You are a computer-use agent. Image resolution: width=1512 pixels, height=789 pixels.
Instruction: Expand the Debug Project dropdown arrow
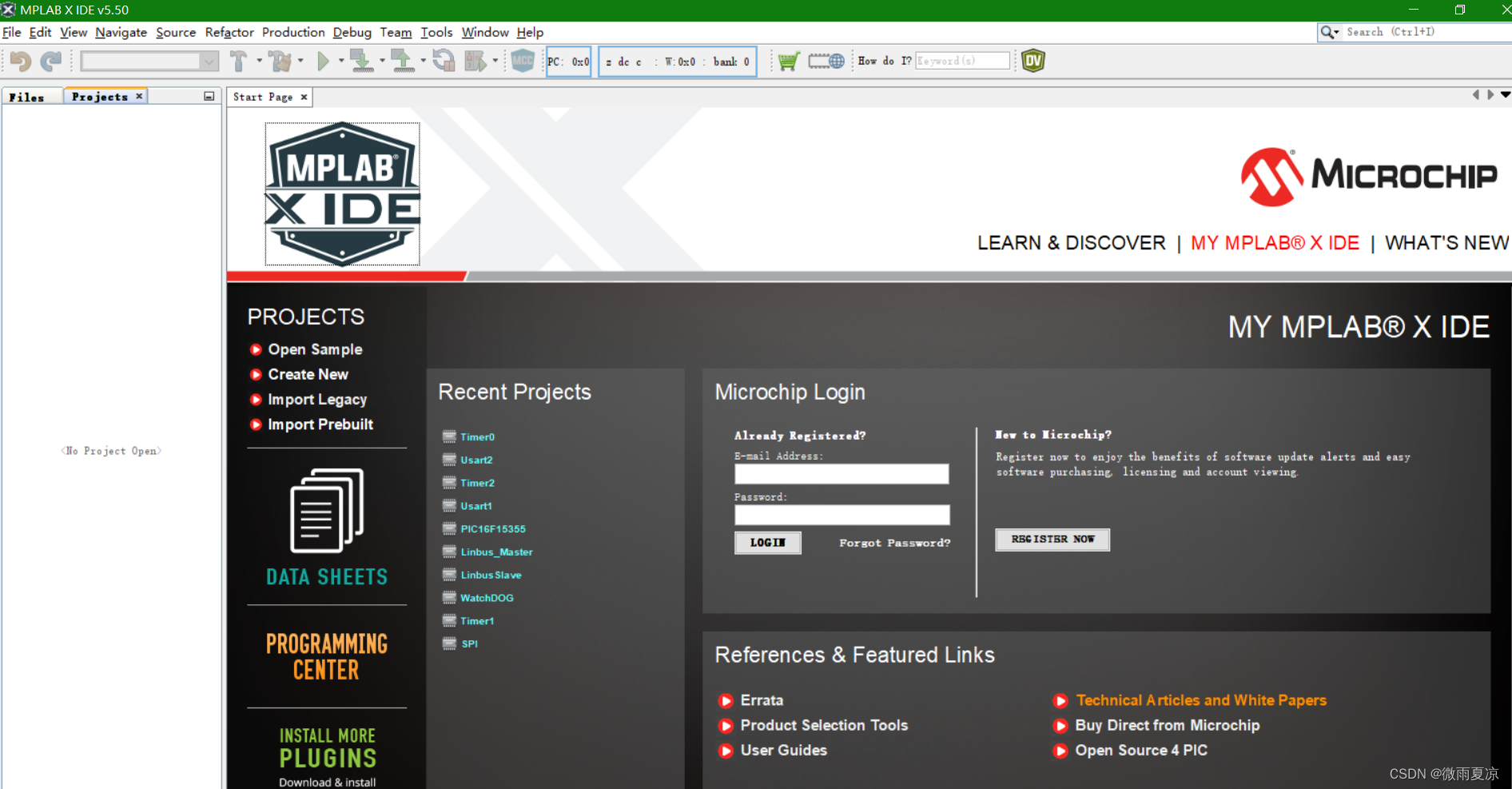point(495,61)
